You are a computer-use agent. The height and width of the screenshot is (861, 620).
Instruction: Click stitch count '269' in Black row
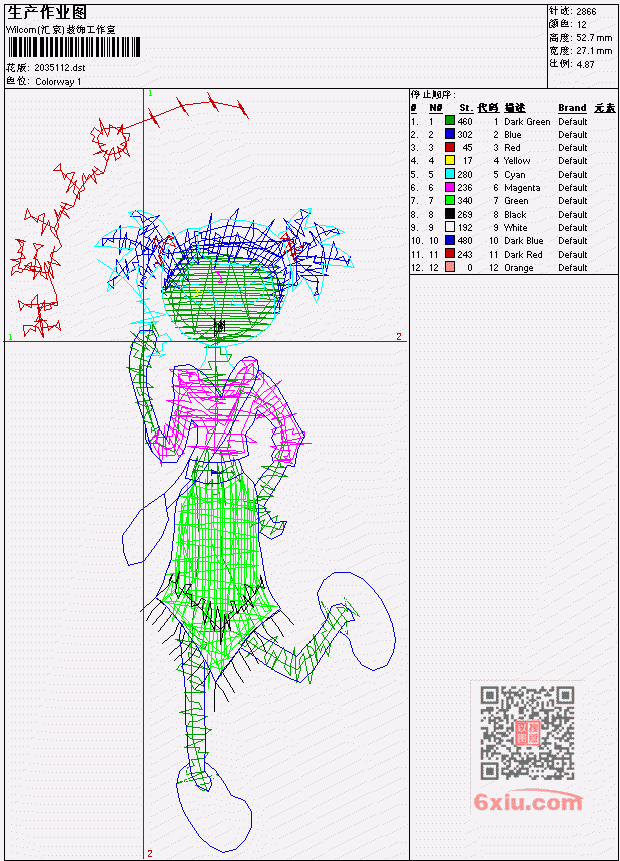pos(465,215)
